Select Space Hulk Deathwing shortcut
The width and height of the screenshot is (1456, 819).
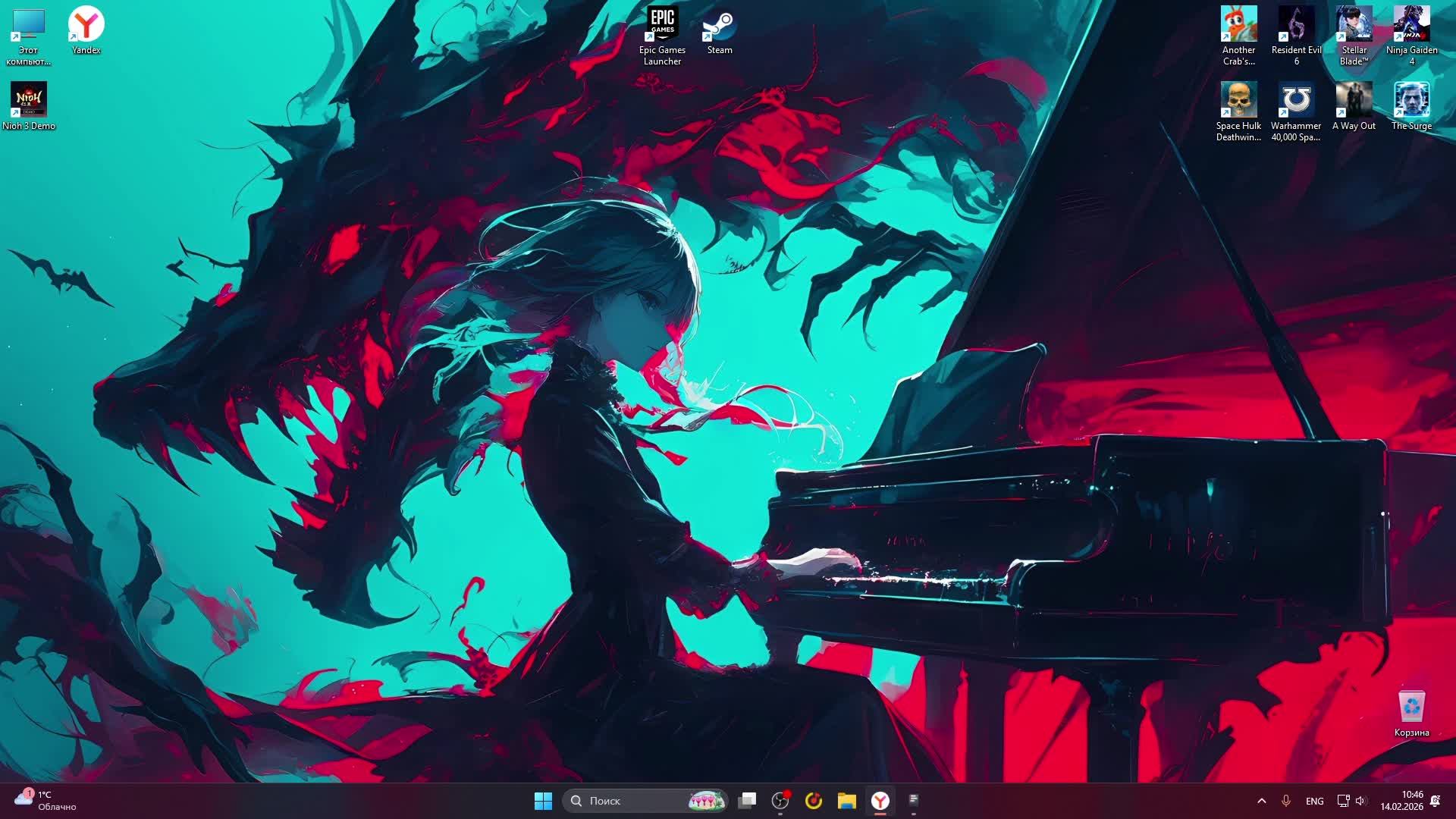(1238, 101)
